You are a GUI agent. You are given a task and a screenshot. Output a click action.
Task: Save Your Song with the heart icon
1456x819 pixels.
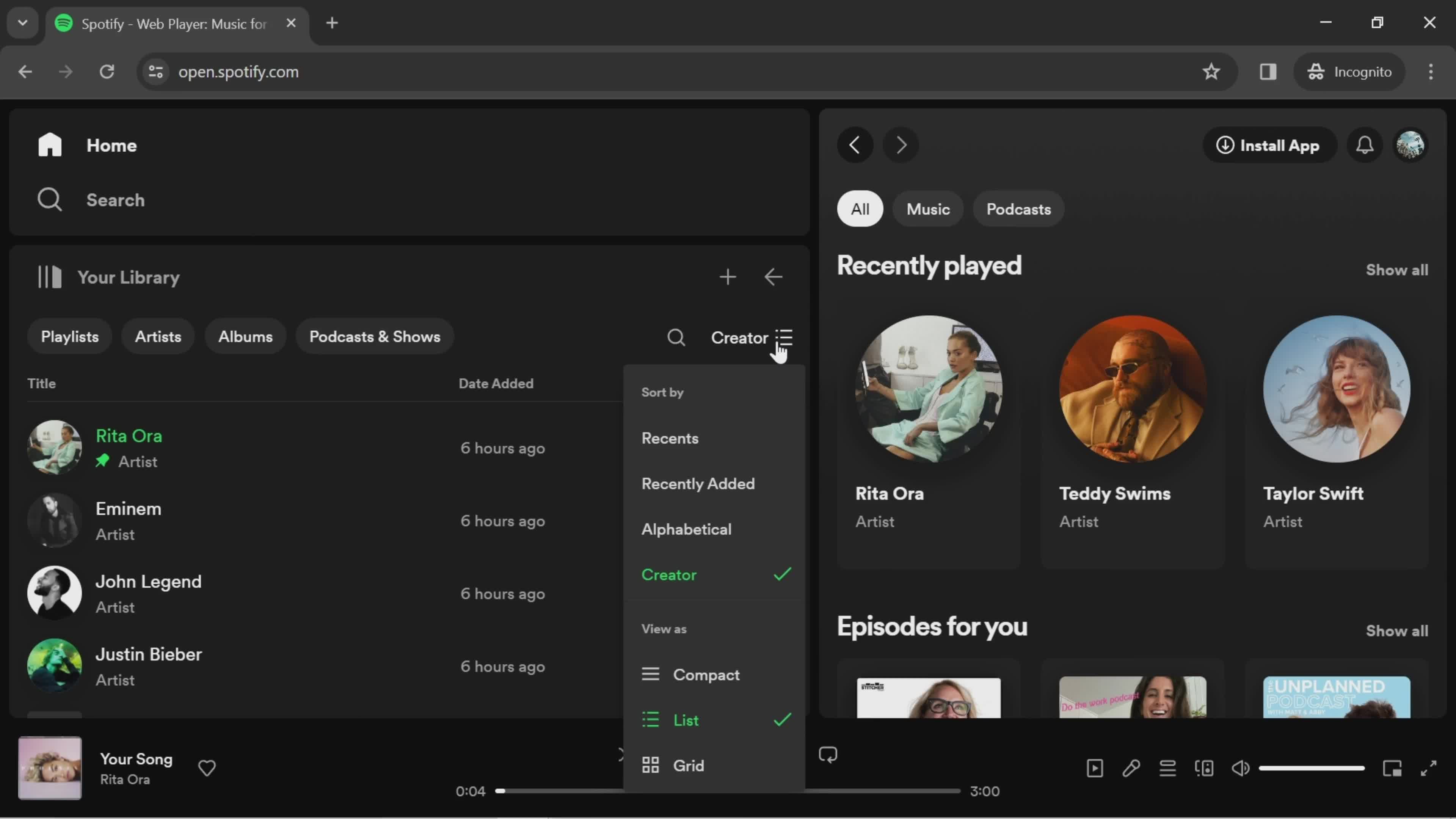207,768
